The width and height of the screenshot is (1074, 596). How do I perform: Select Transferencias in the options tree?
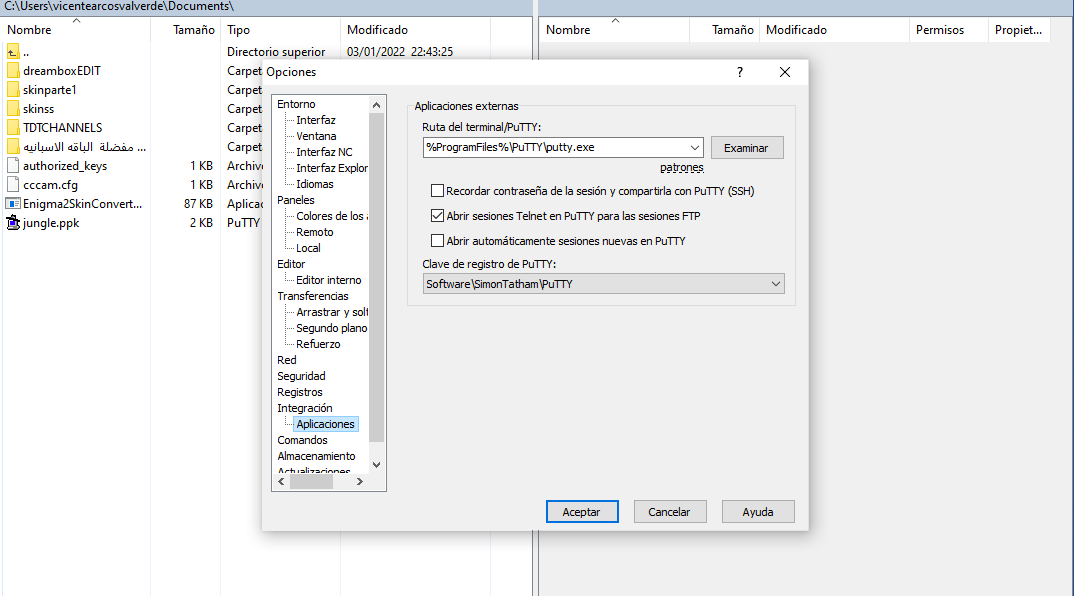pos(312,296)
